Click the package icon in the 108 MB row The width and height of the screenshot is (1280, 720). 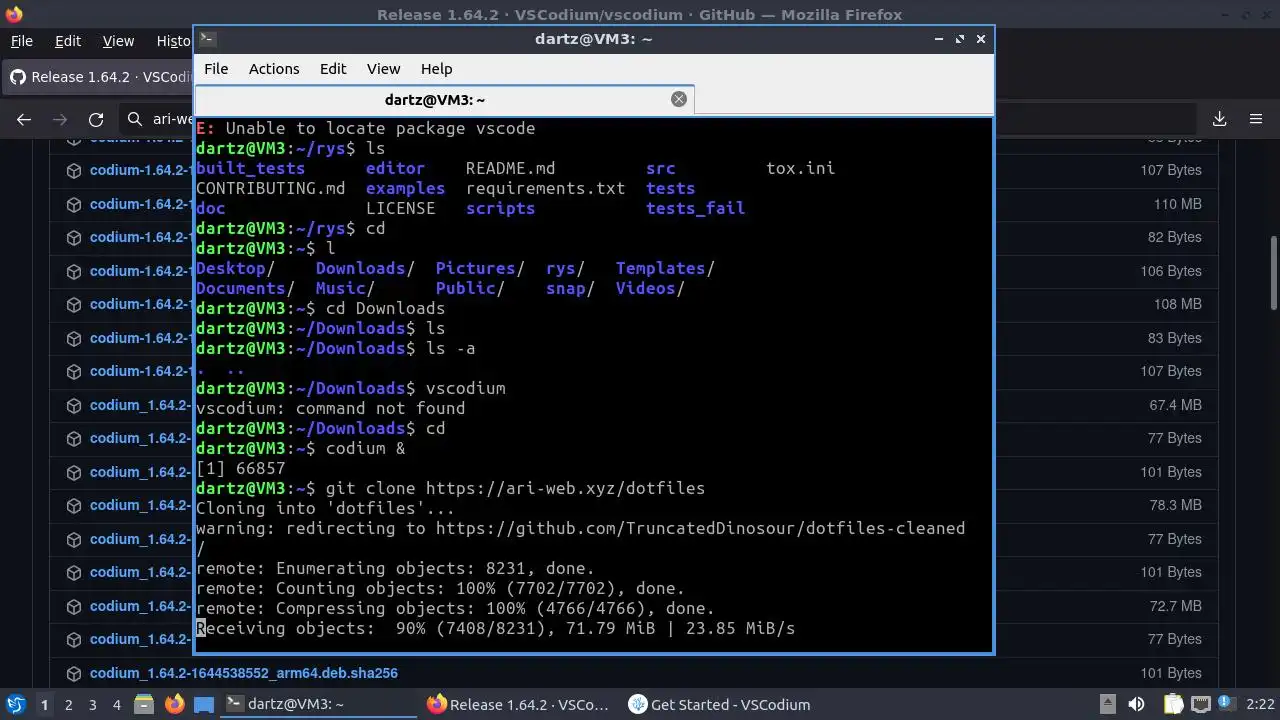click(x=73, y=304)
